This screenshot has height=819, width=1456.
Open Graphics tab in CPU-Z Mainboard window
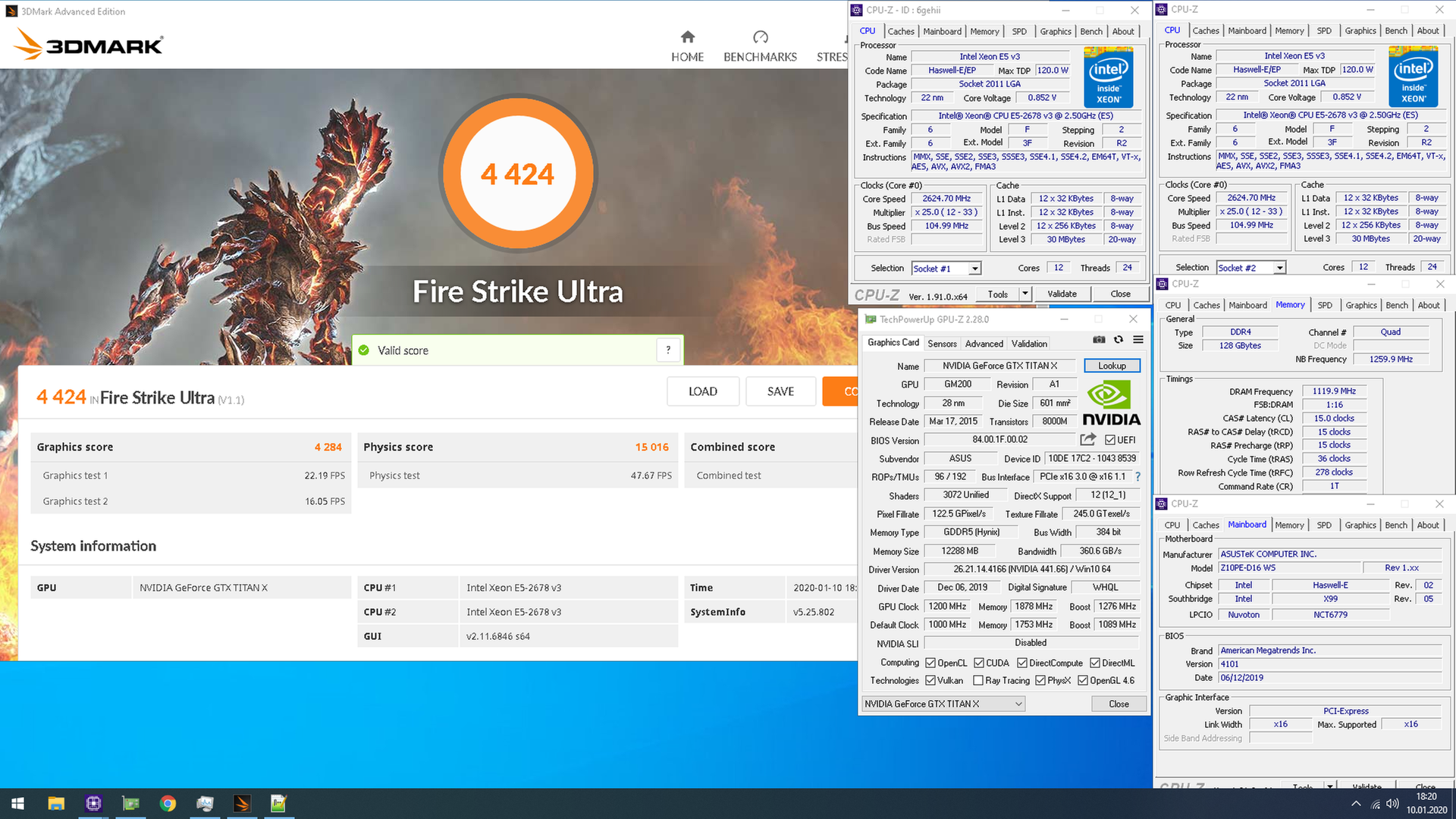(1360, 525)
